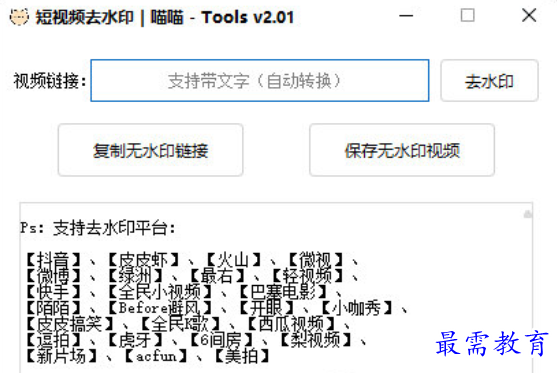The height and width of the screenshot is (375, 557).
Task: Click 【acfun】 in the platform list
Action: (x=155, y=356)
